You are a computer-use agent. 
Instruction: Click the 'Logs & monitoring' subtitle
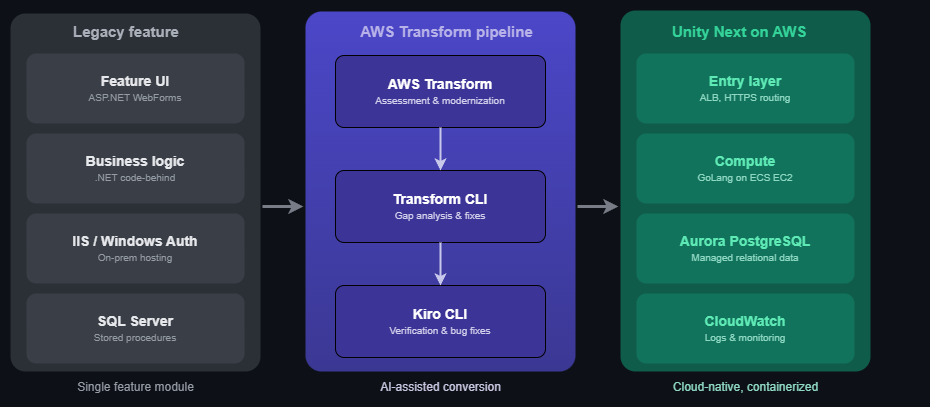(745, 338)
